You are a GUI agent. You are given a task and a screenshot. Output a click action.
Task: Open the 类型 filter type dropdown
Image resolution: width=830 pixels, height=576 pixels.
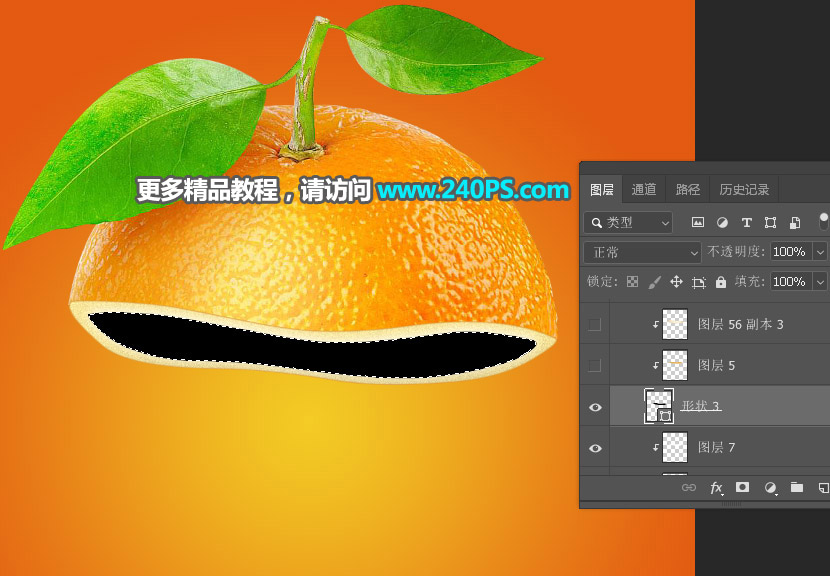coord(628,223)
